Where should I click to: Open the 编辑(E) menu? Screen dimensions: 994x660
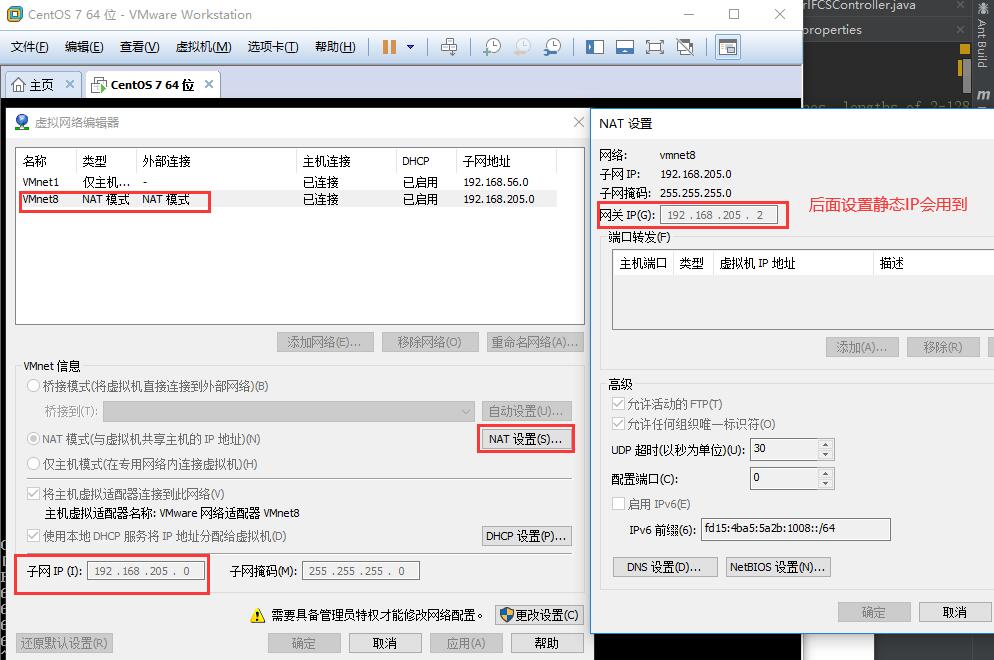[x=84, y=47]
